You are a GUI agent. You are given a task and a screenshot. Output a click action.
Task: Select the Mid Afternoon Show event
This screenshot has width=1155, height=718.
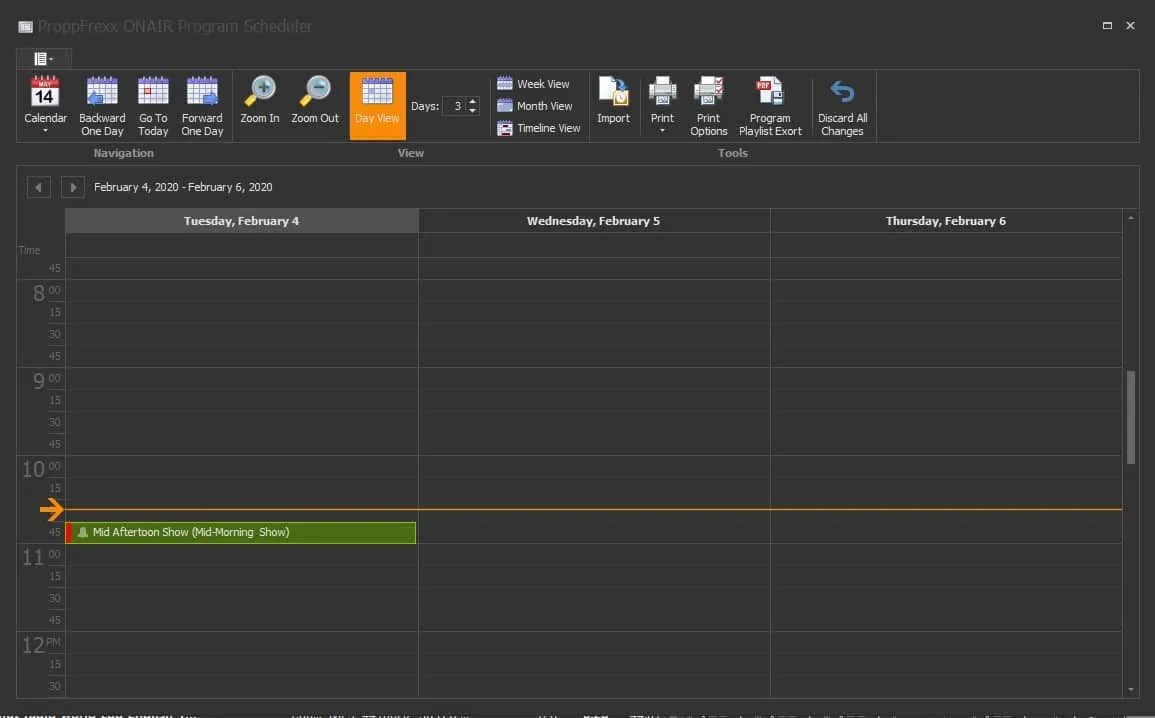[240, 532]
